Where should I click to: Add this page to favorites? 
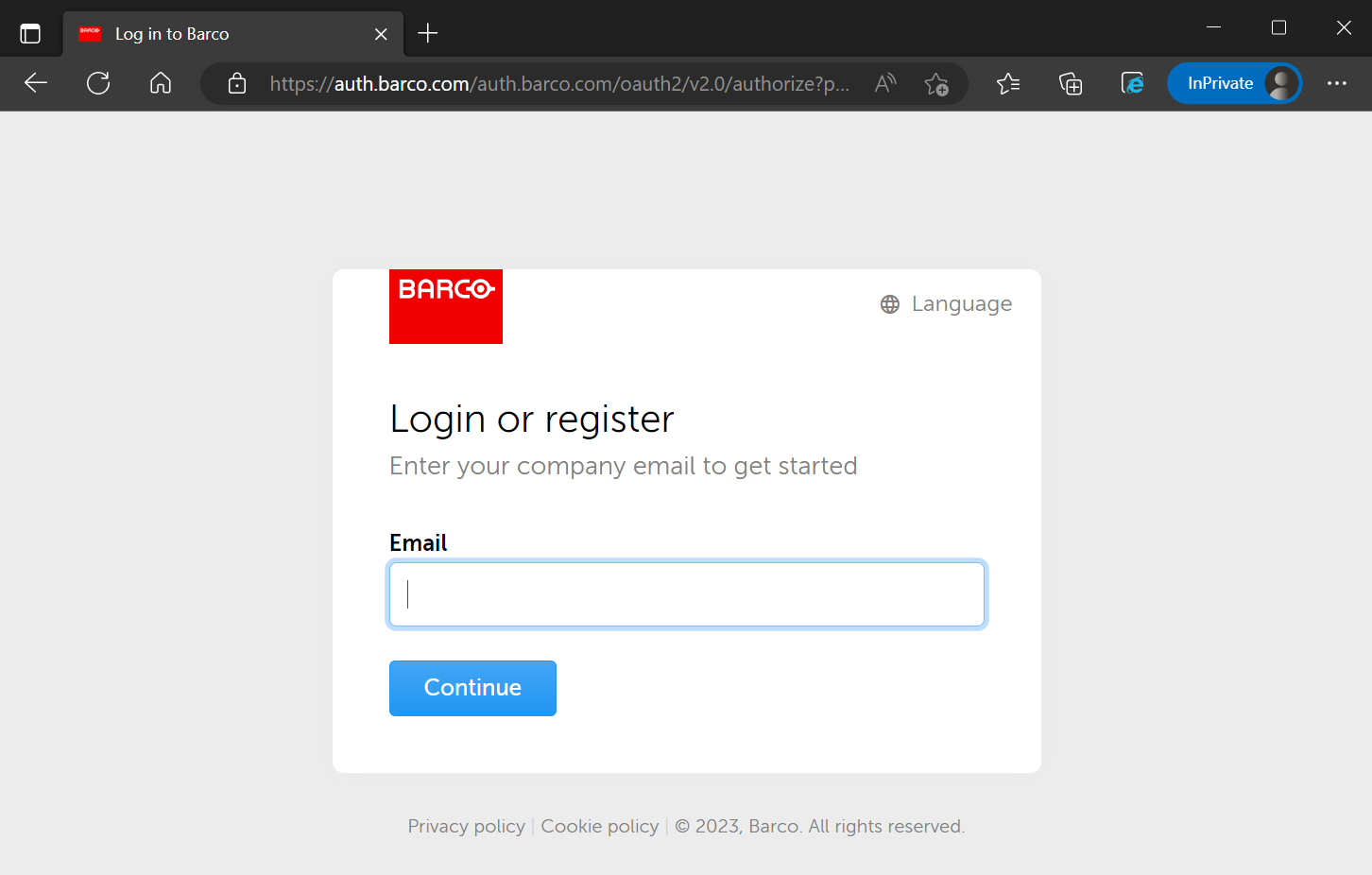[936, 84]
